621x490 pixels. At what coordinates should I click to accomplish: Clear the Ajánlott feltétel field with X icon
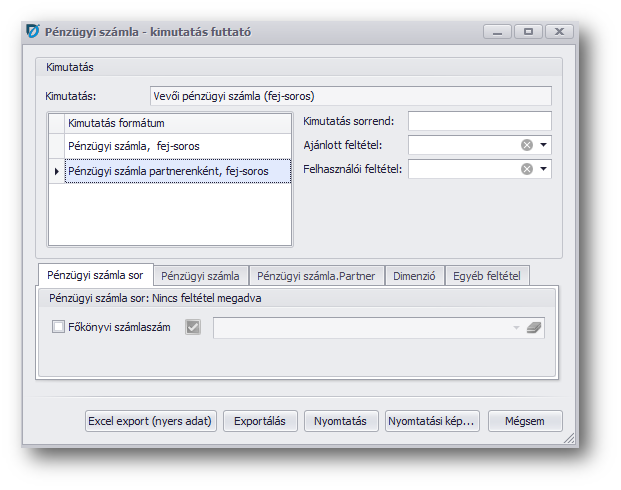coord(527,145)
